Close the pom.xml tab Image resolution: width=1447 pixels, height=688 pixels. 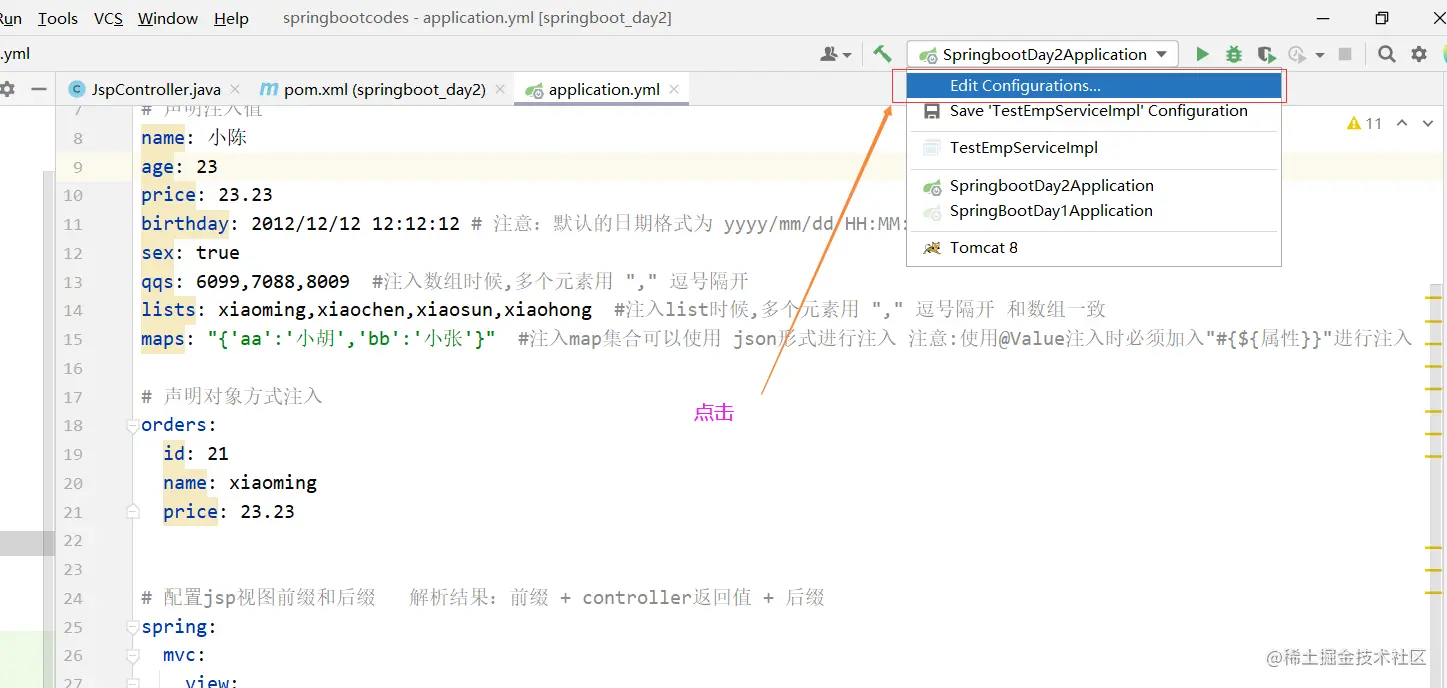click(499, 89)
